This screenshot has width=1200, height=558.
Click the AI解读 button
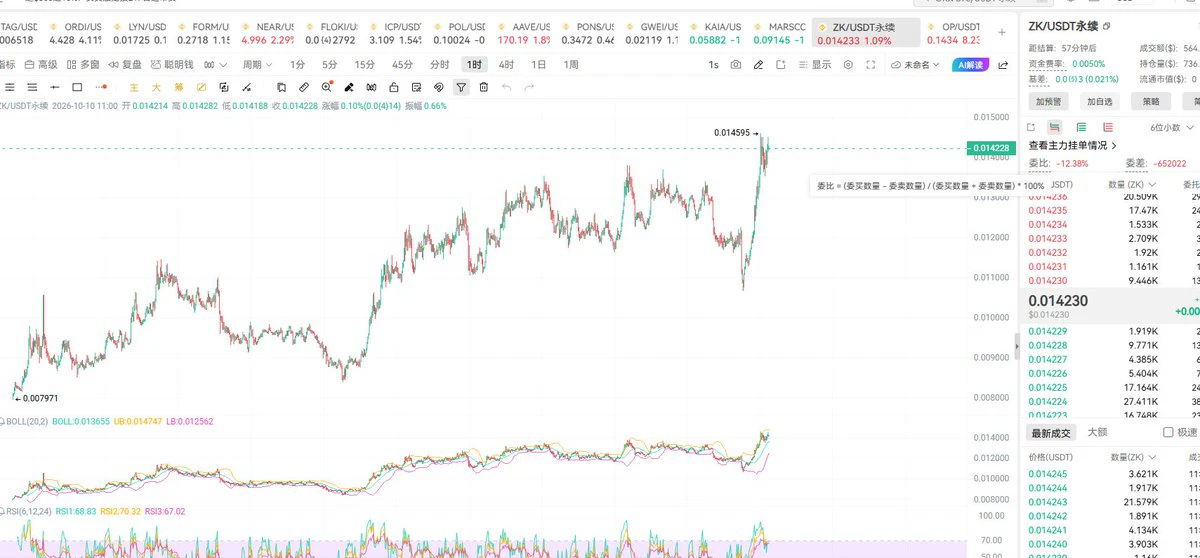(969, 65)
